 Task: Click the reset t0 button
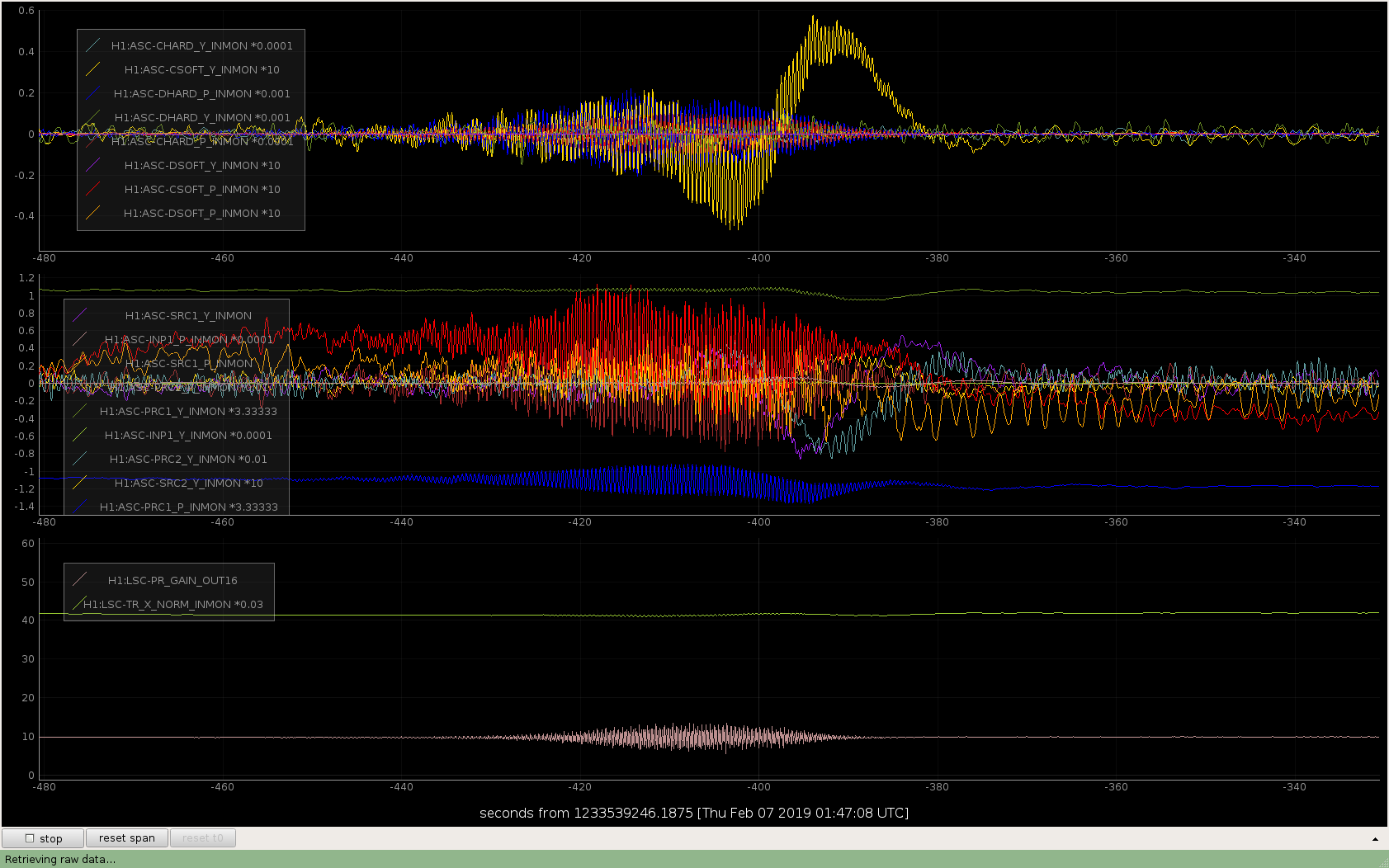click(203, 838)
